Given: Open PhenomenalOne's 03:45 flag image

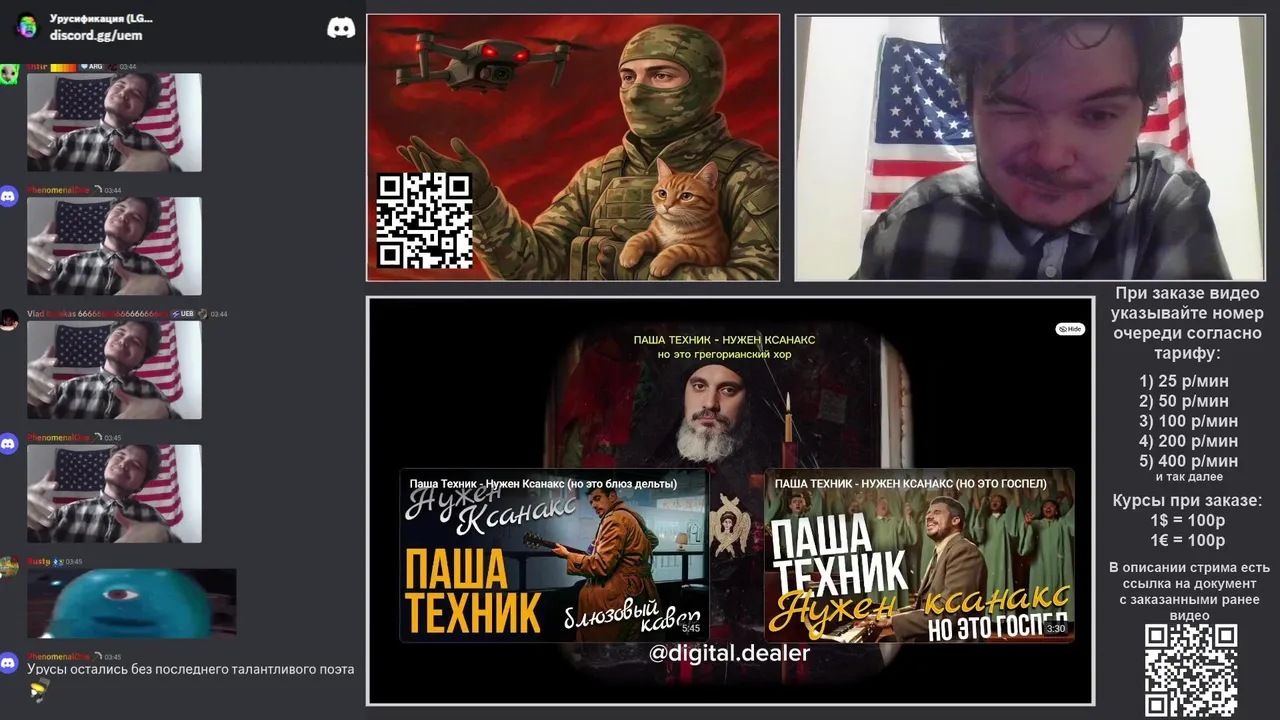Looking at the screenshot, I should (x=114, y=494).
